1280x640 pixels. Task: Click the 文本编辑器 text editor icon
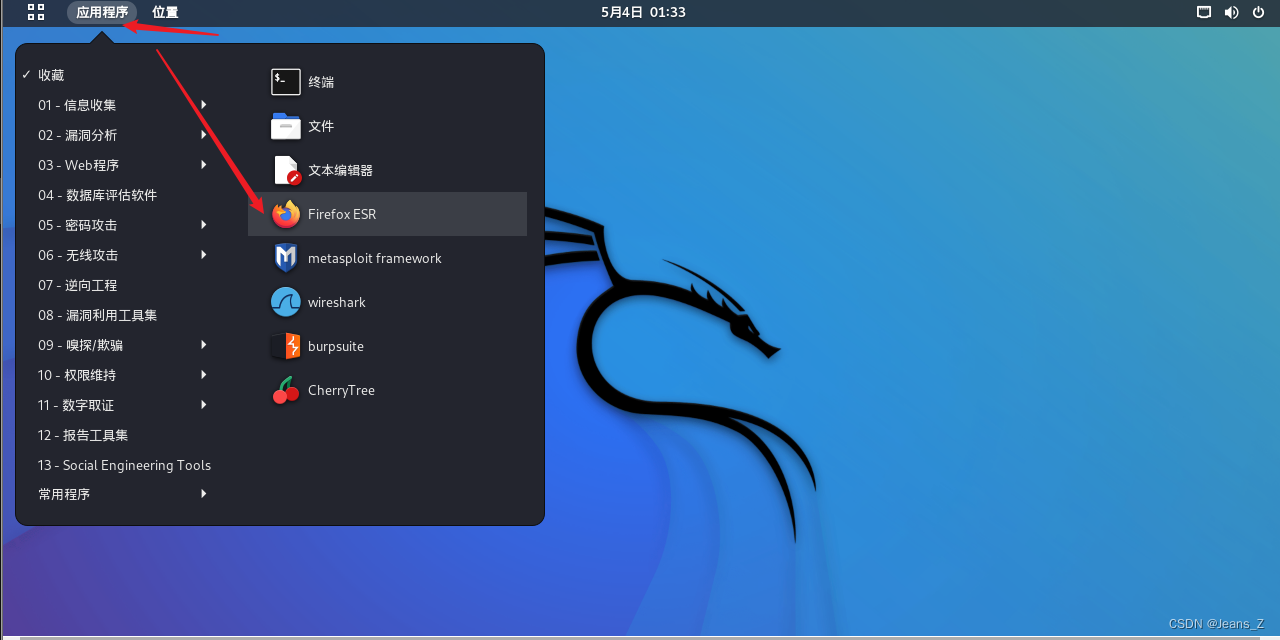[x=286, y=170]
